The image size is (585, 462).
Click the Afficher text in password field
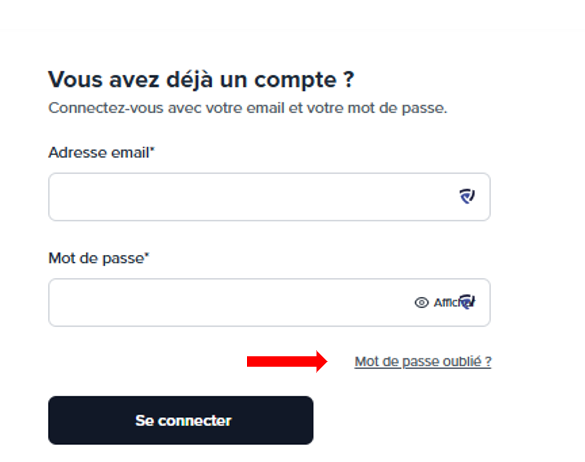[x=453, y=302]
